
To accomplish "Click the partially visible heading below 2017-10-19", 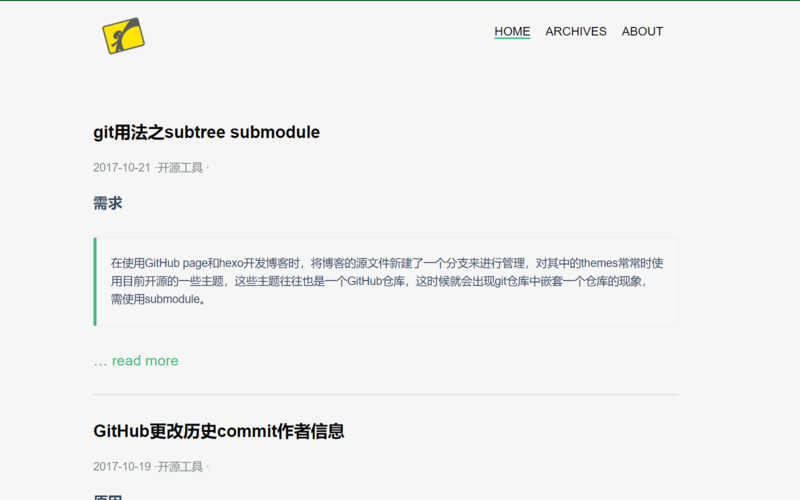I will [108, 496].
